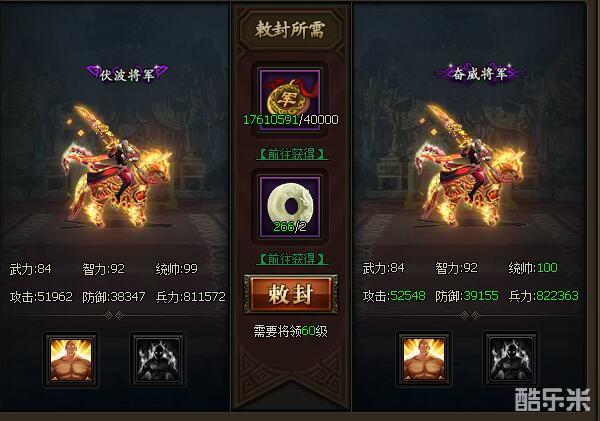Select the greyed locked skill icon under 奋威将军
This screenshot has width=600, height=421.
pos(511,360)
